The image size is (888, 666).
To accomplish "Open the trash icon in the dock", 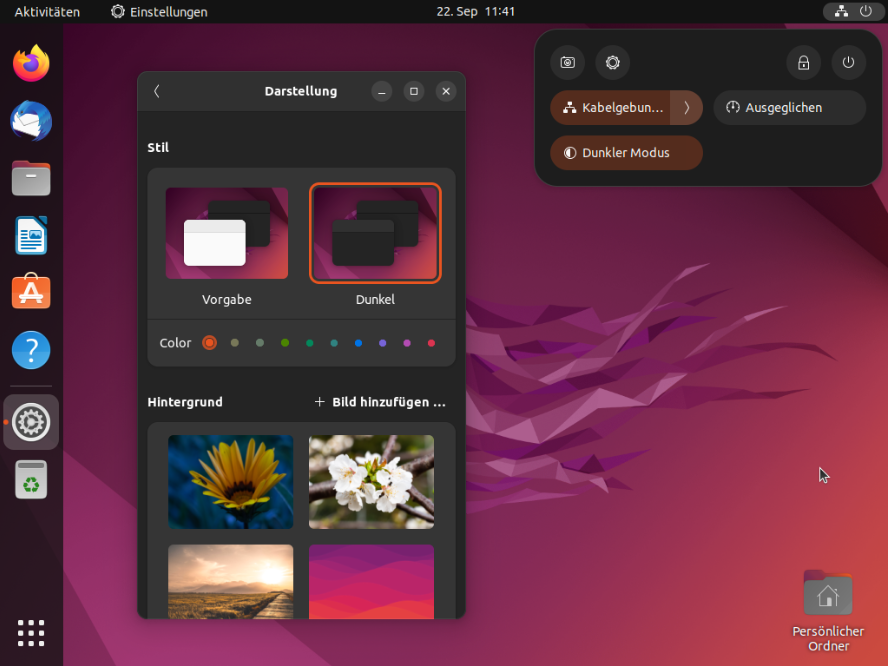I will 30,479.
